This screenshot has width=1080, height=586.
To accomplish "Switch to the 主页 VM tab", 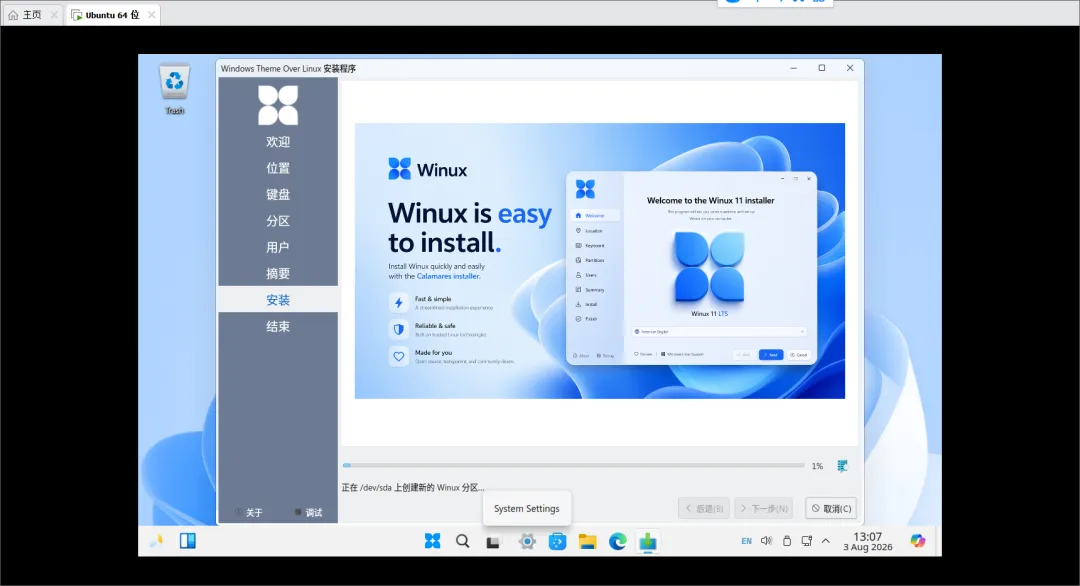I will 32,14.
